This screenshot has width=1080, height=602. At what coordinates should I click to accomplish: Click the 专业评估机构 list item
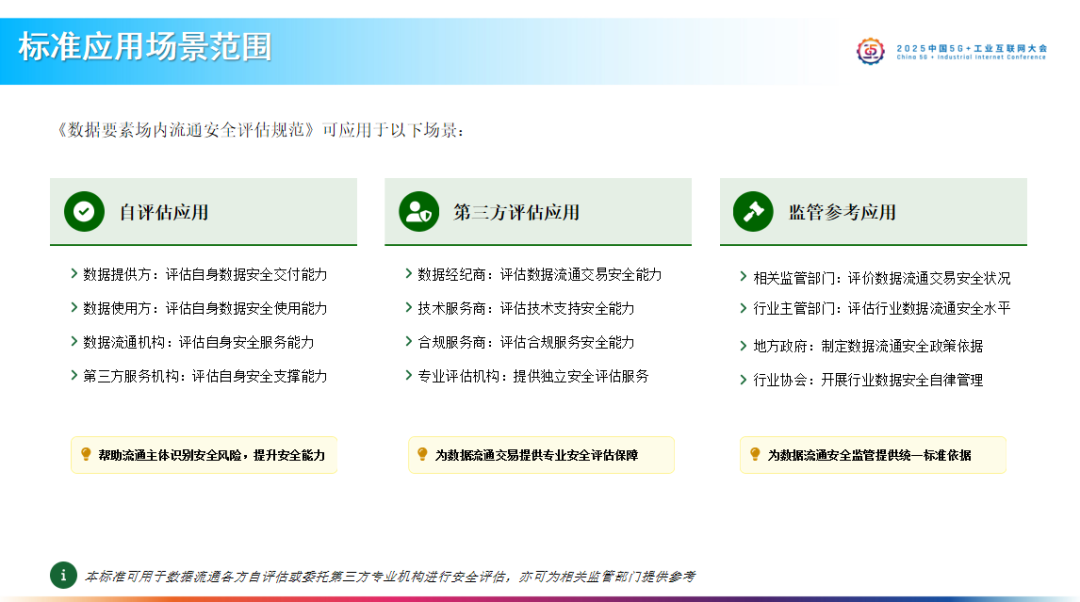coord(533,376)
